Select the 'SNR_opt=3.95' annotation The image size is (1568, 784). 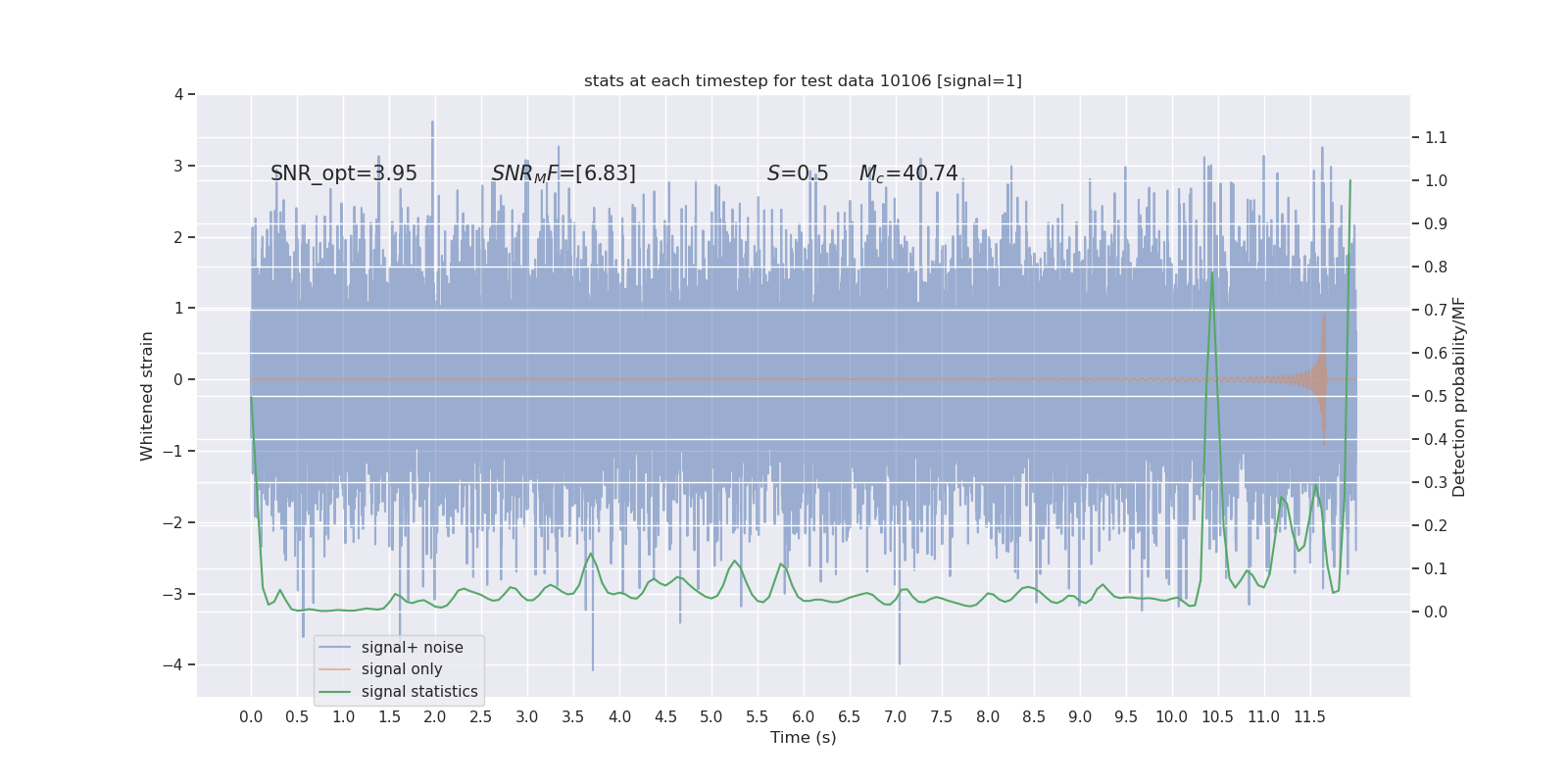click(344, 173)
